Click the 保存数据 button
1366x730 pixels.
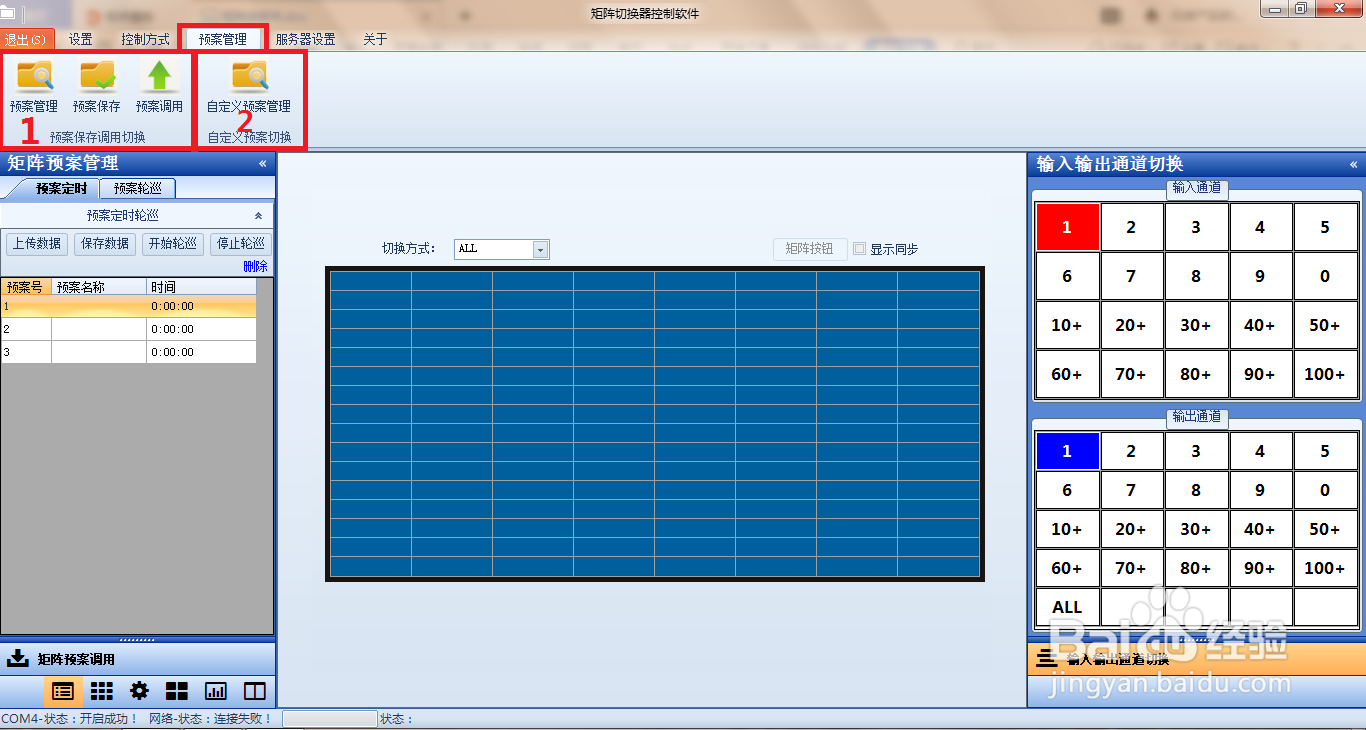click(105, 244)
